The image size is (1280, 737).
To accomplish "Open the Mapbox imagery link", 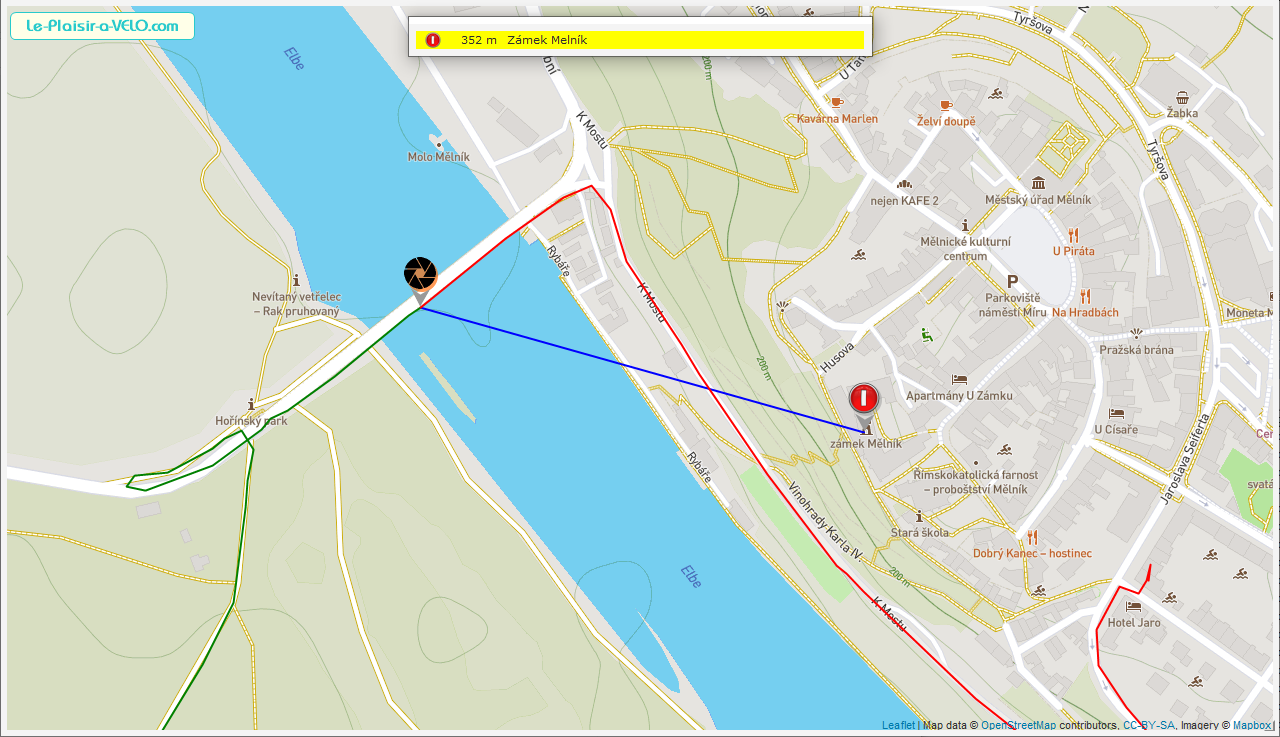I will (1251, 725).
